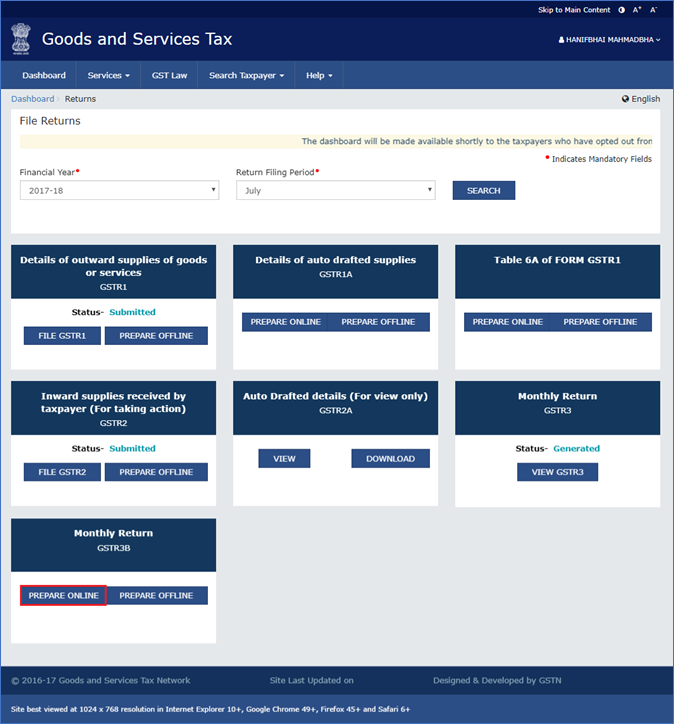Click PREPARE ONLINE under Table 6A
Viewport: 674px width, 724px height.
(x=507, y=322)
